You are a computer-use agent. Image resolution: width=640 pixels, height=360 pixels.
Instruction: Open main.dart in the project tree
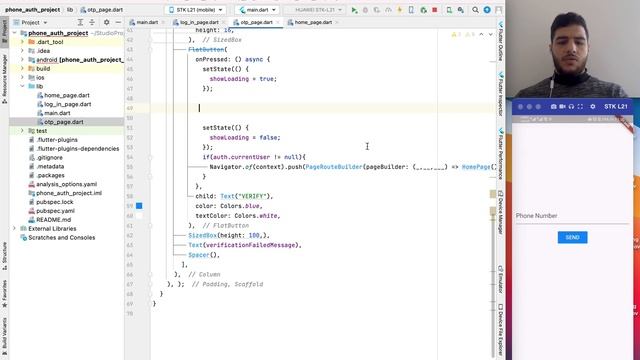tap(57, 113)
